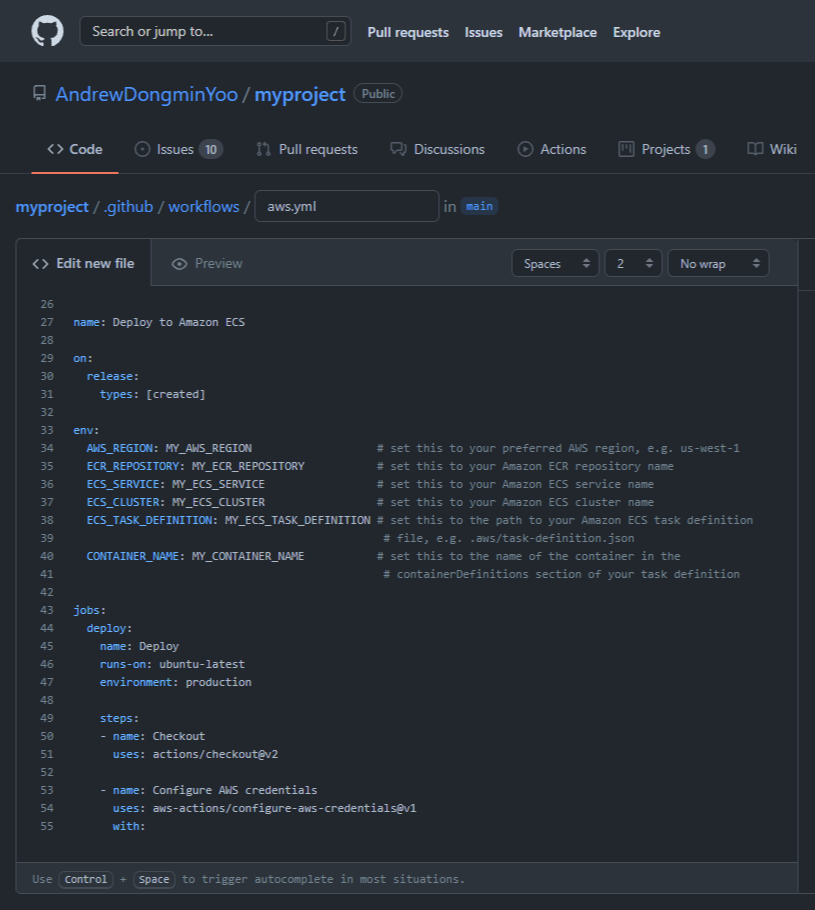Image resolution: width=815 pixels, height=910 pixels.
Task: Click the comment about us-west-1 region
Action: coord(558,448)
